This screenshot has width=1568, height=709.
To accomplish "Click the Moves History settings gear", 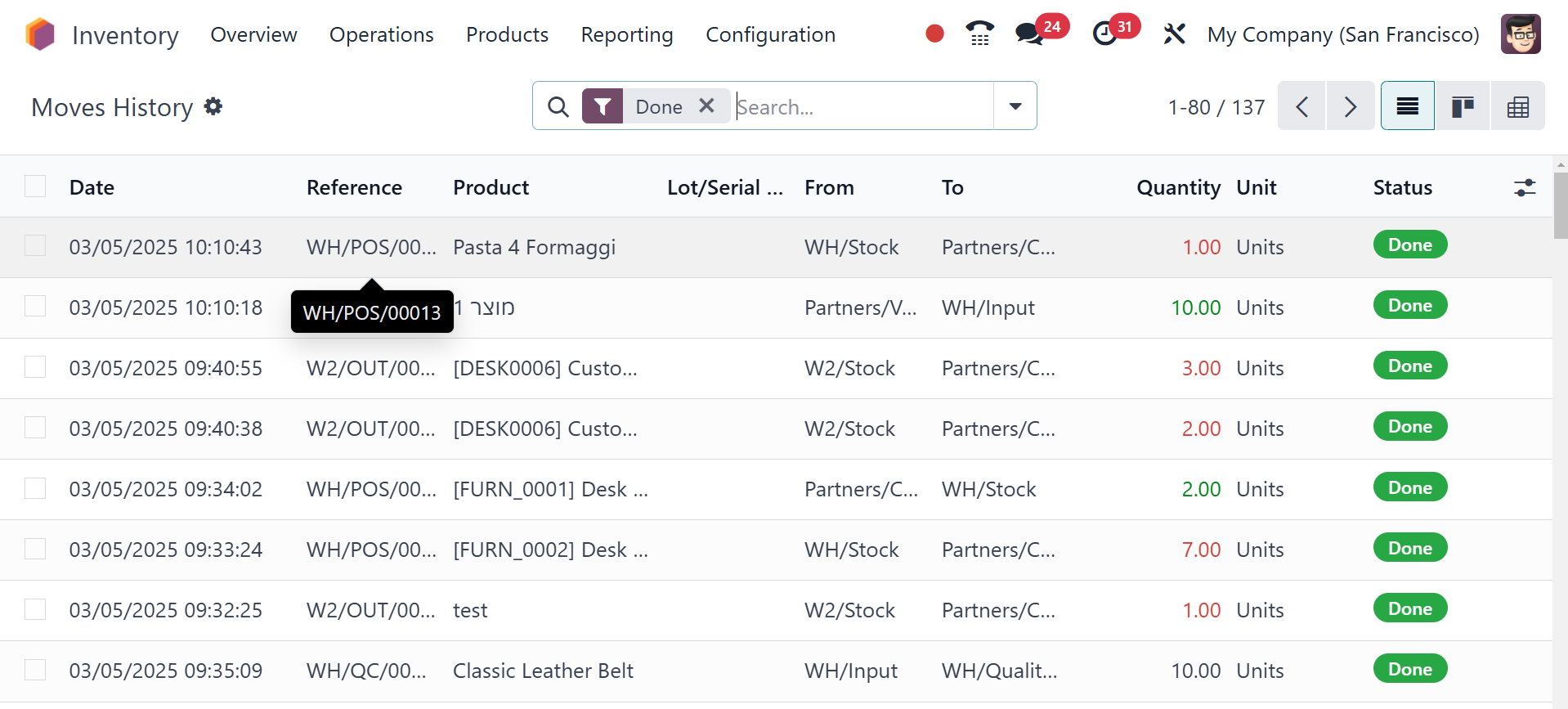I will pos(213,106).
